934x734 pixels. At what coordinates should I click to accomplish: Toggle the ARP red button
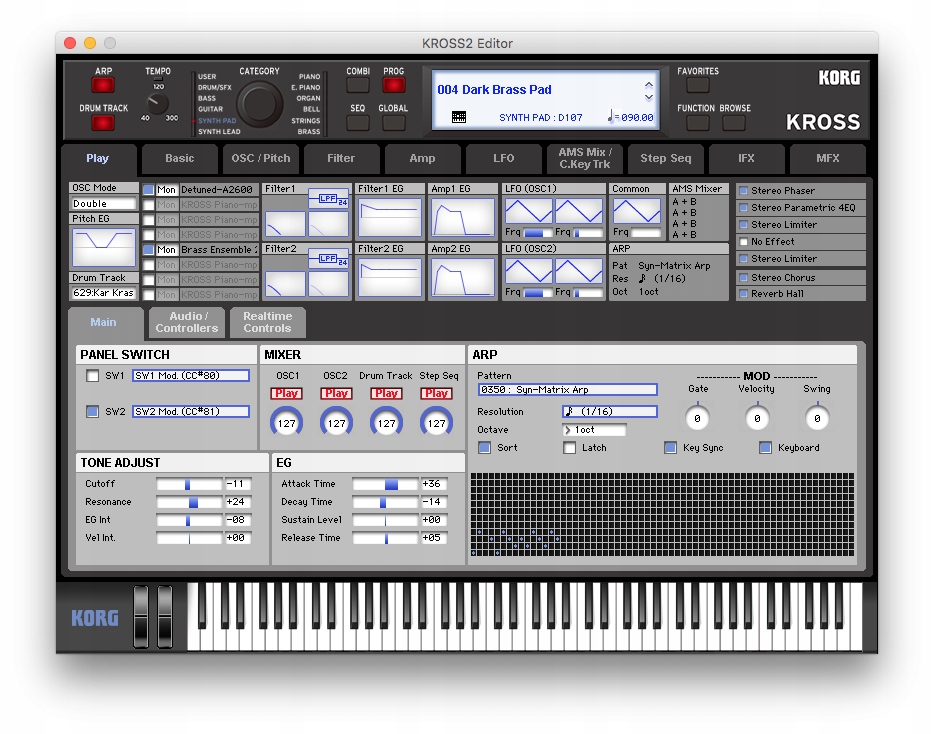(102, 85)
